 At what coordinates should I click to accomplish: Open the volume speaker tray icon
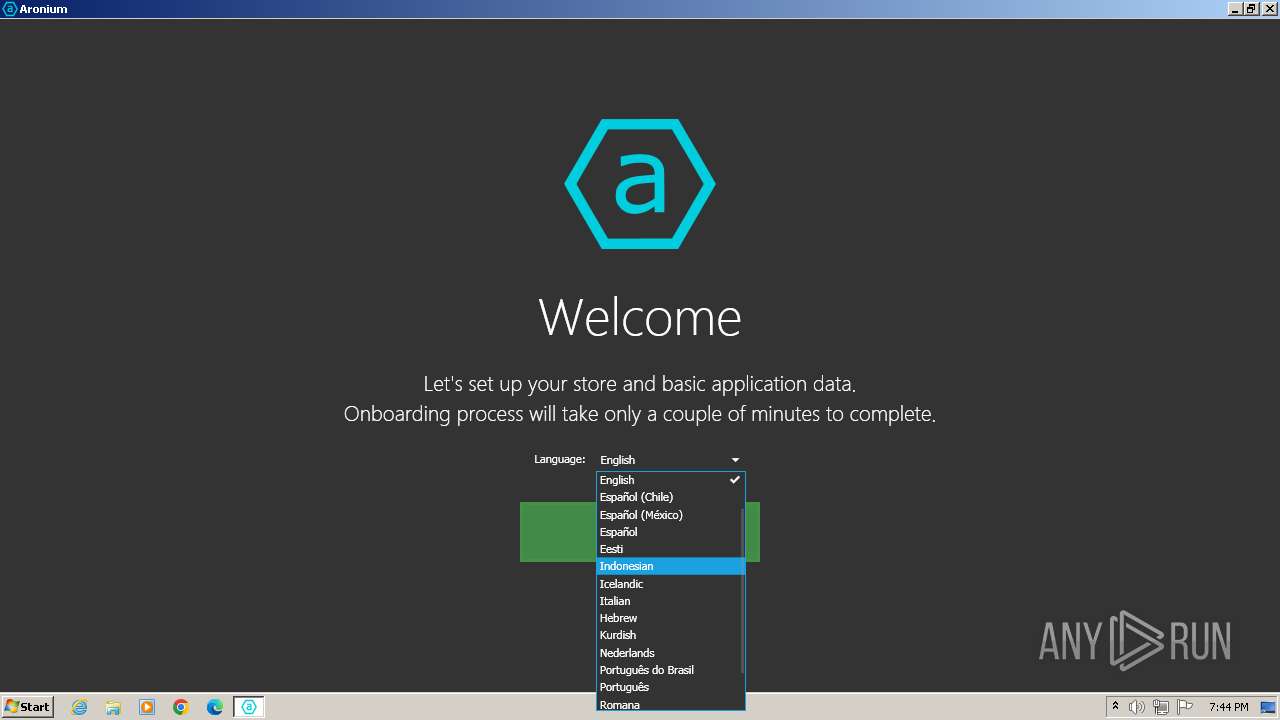coord(1137,707)
